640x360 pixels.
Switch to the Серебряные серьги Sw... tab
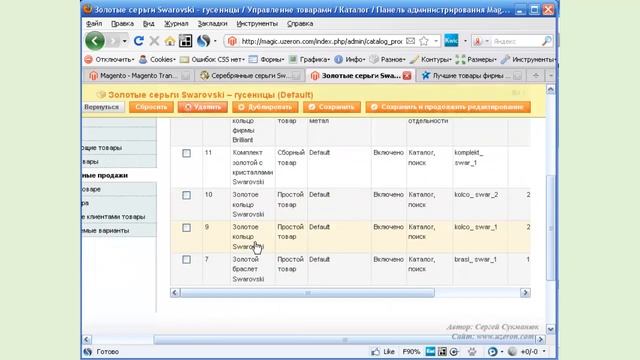(250, 76)
